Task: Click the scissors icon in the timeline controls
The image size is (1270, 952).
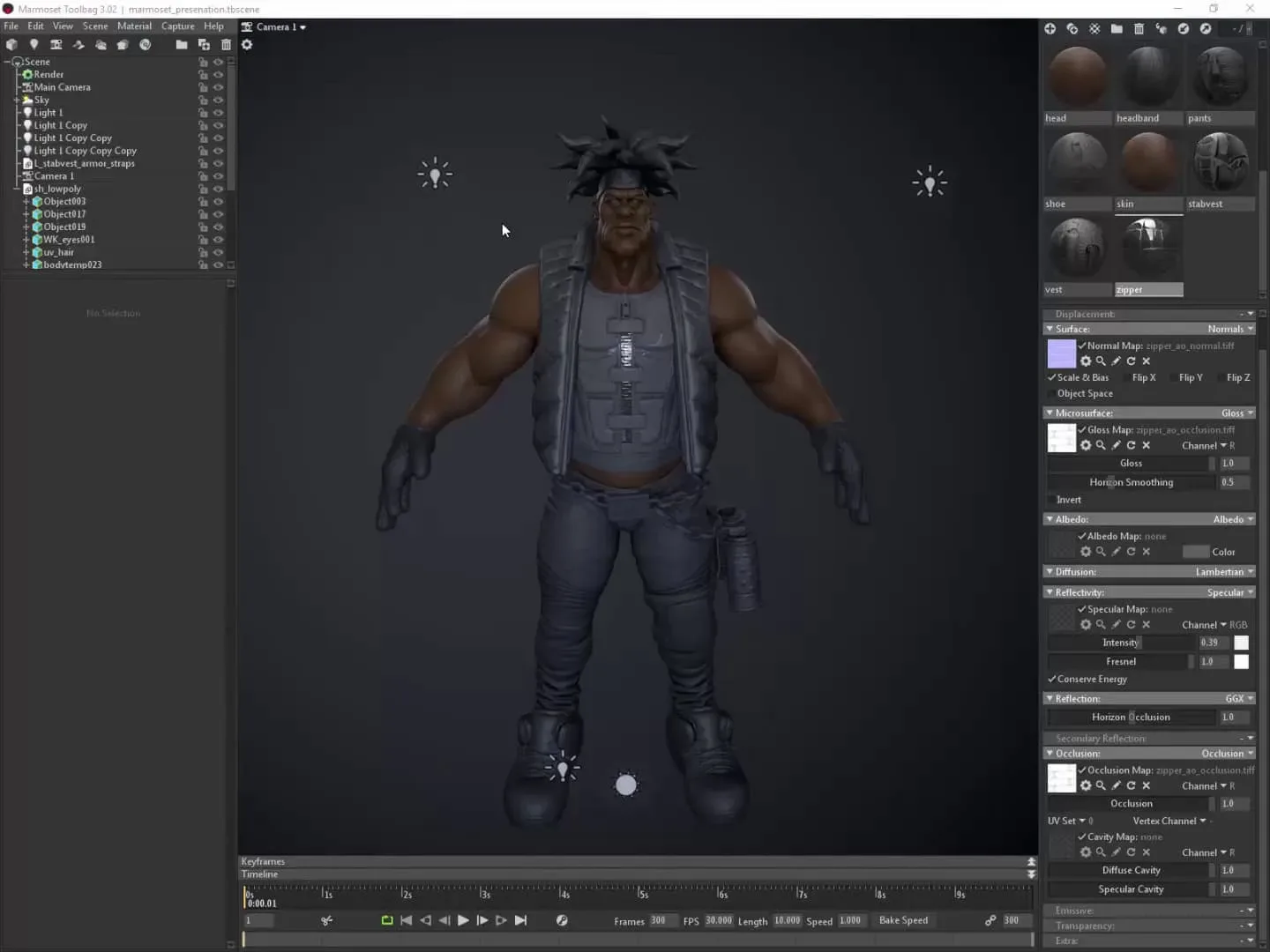Action: click(x=326, y=920)
